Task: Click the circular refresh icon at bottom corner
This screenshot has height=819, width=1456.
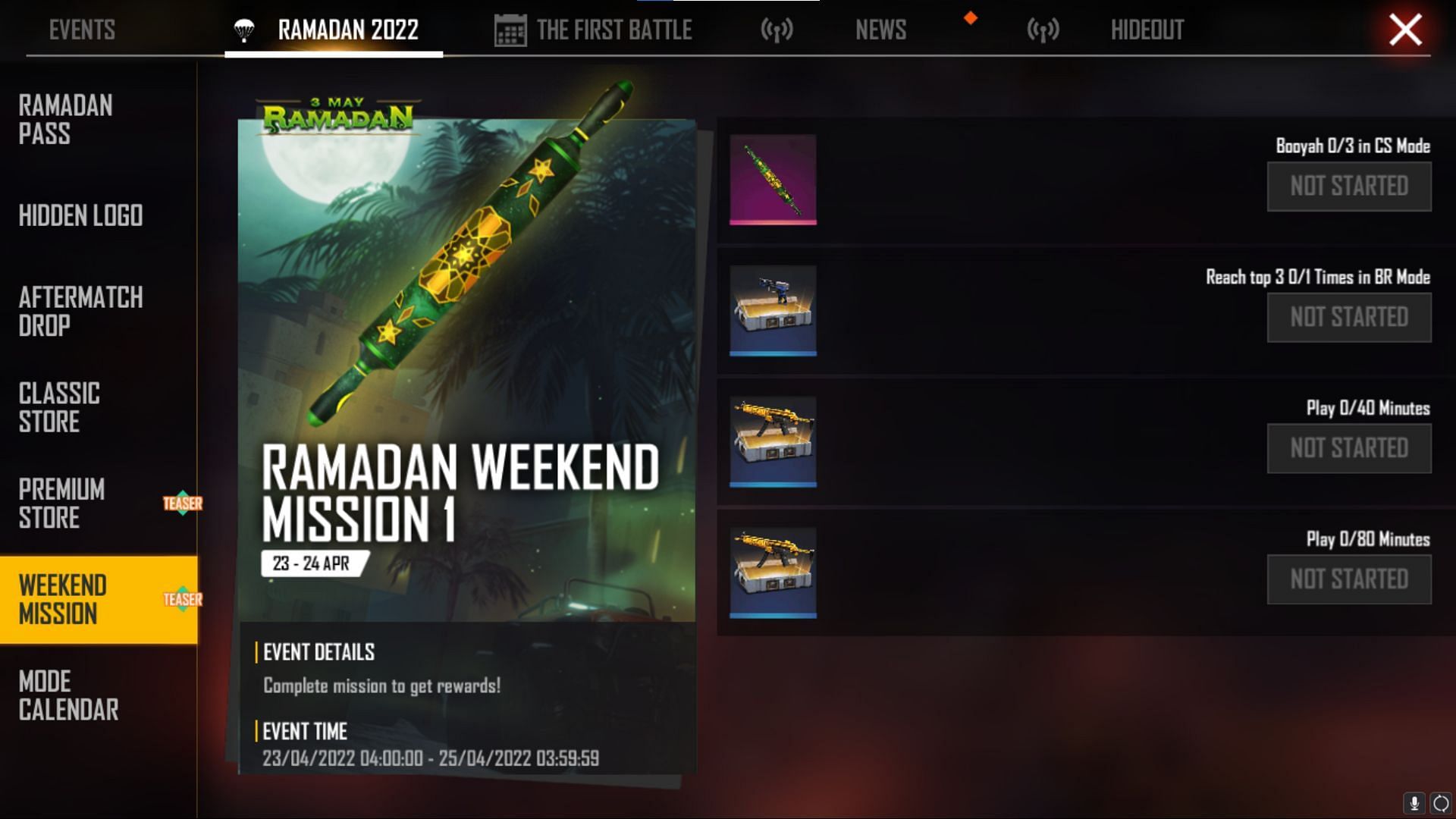Action: pos(1441,802)
